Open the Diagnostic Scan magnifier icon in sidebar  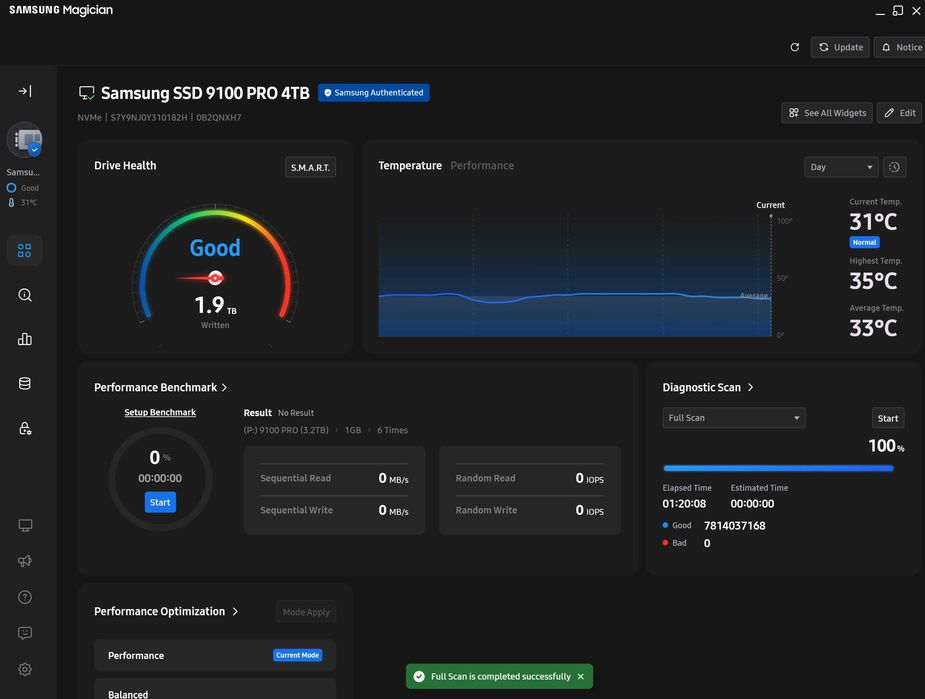click(25, 295)
